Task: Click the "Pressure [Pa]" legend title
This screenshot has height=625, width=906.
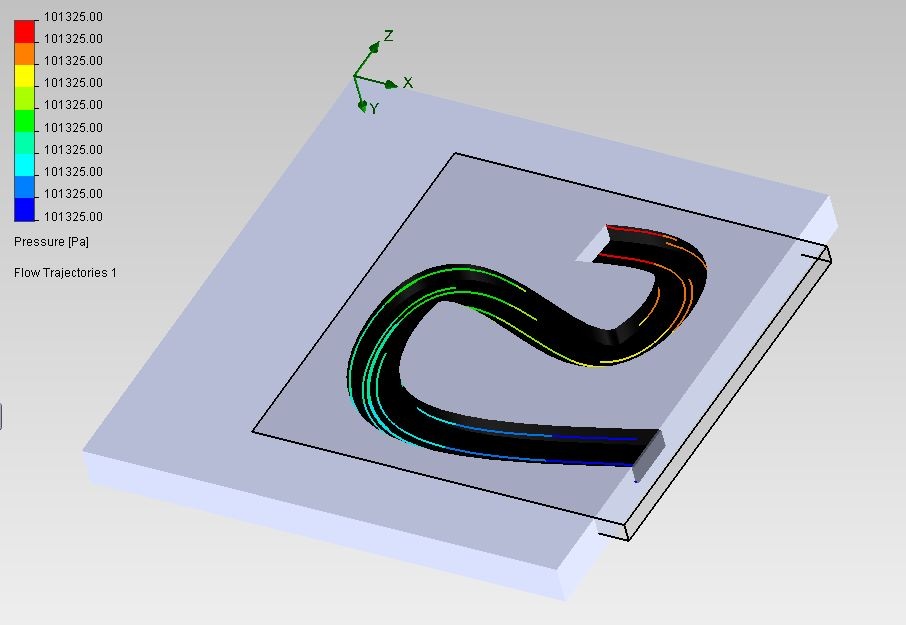Action: (x=51, y=242)
